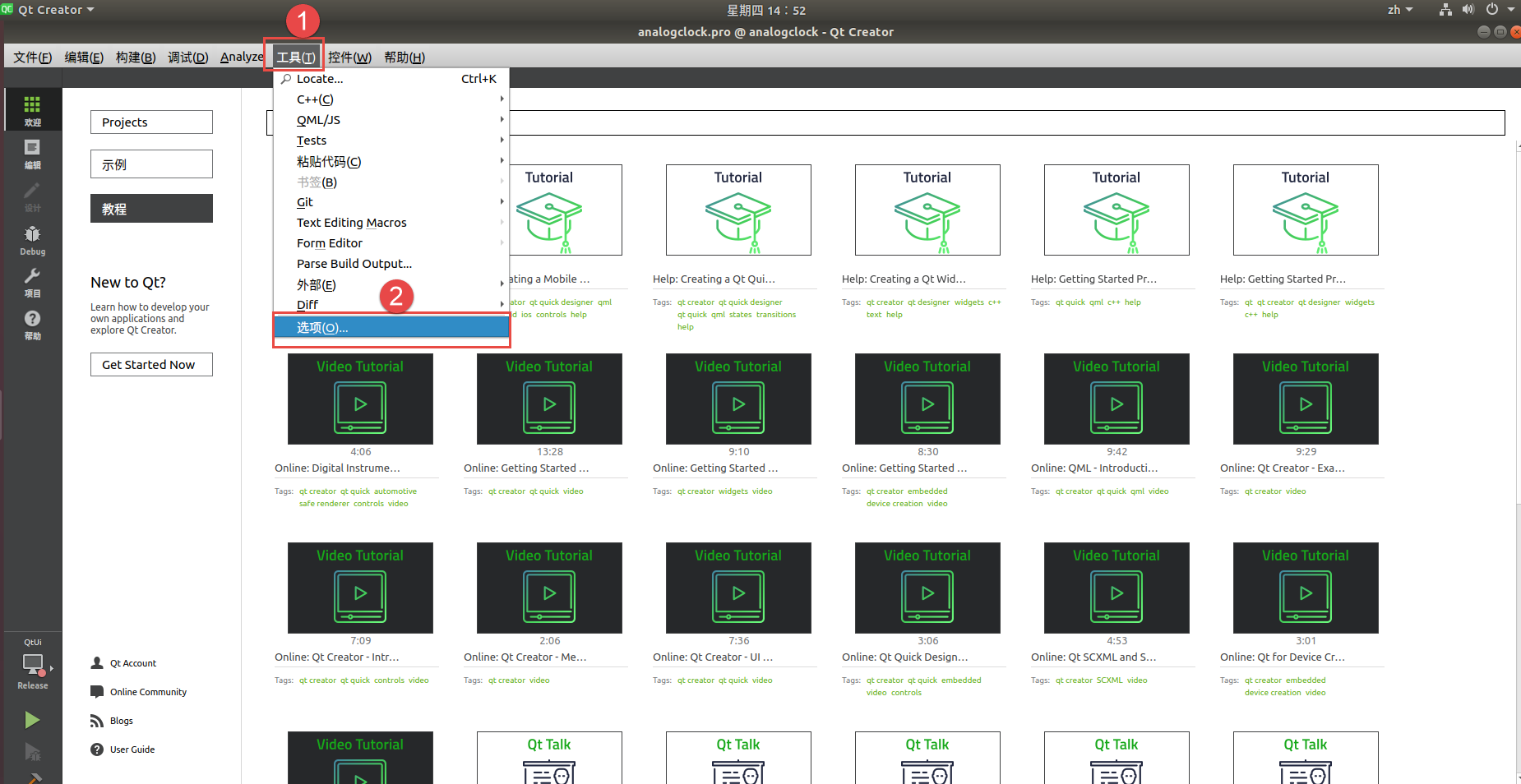Click the SCXML tag link
The image size is (1521, 784).
pos(1109,680)
